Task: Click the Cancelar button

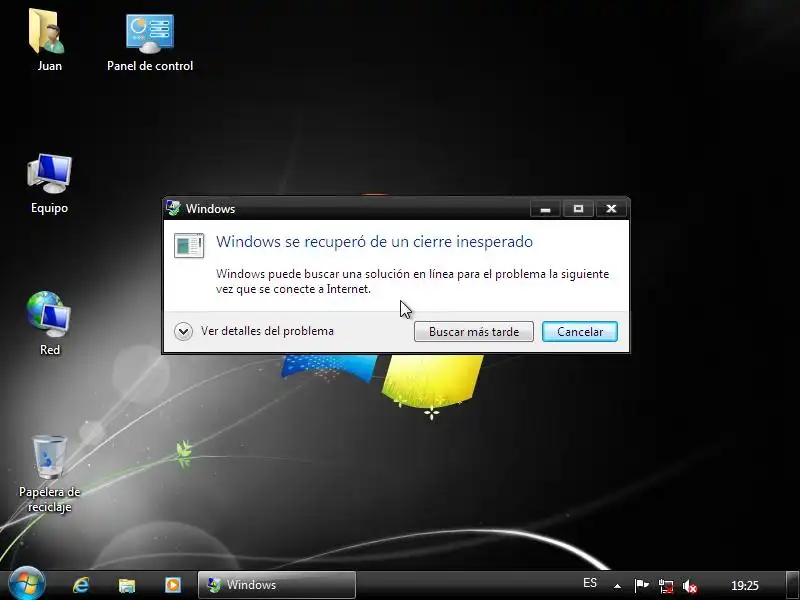Action: [x=580, y=332]
